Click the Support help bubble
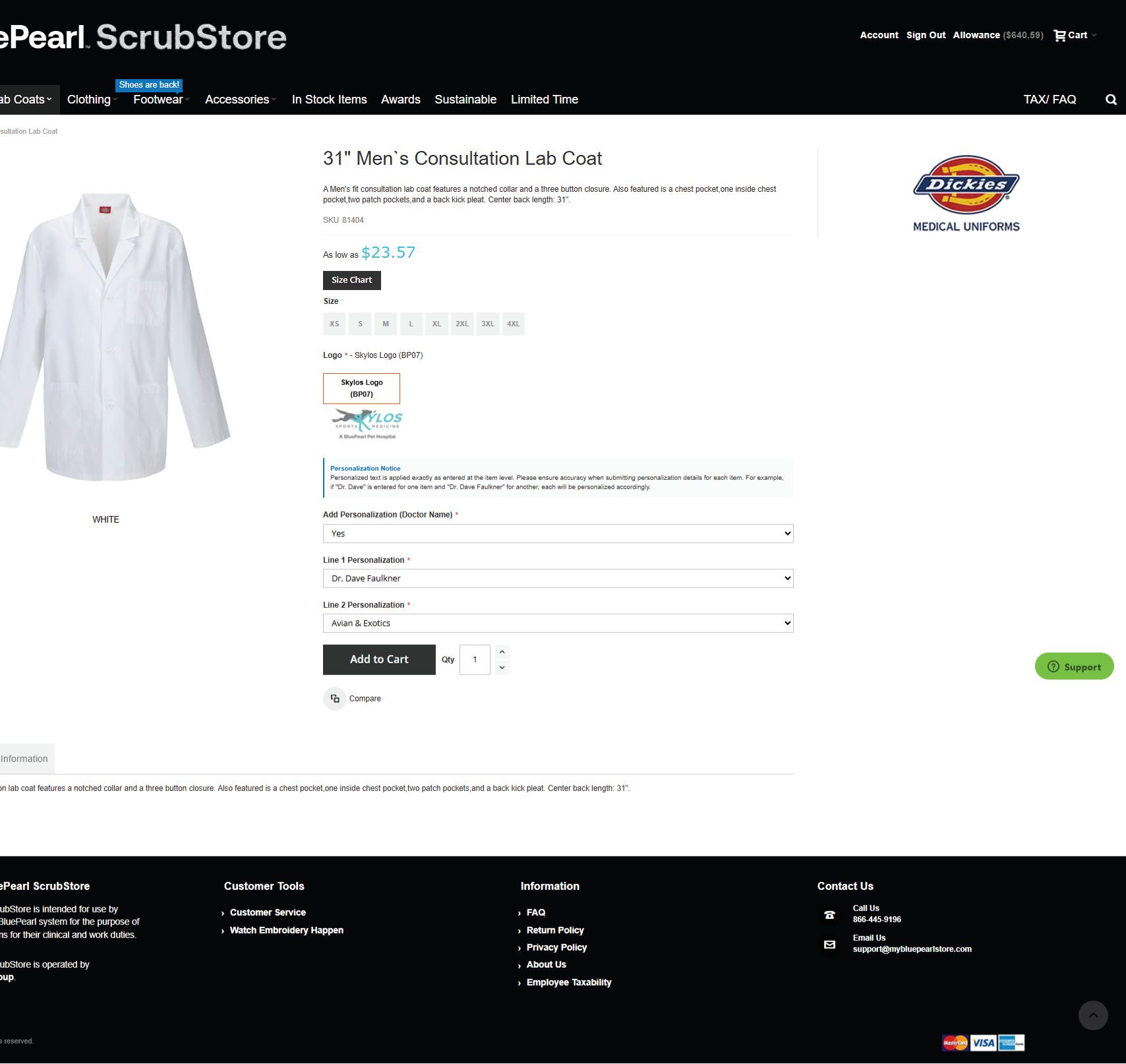The image size is (1126, 1064). (x=1074, y=666)
